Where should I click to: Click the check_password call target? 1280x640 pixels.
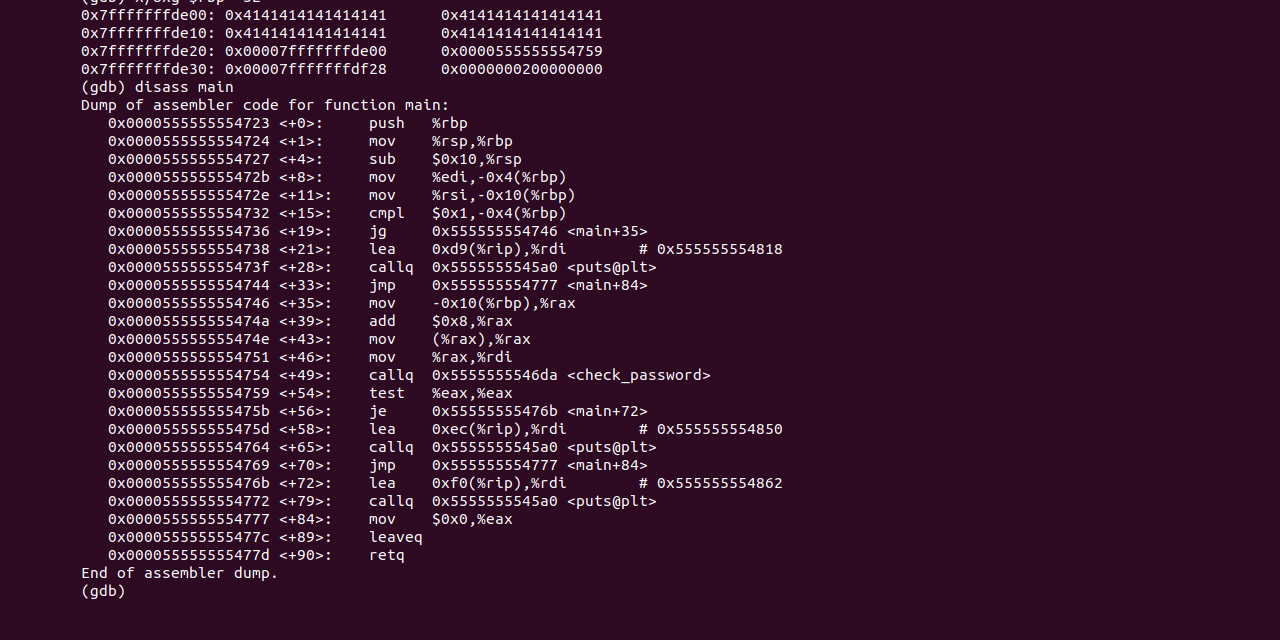pyautogui.click(x=638, y=375)
